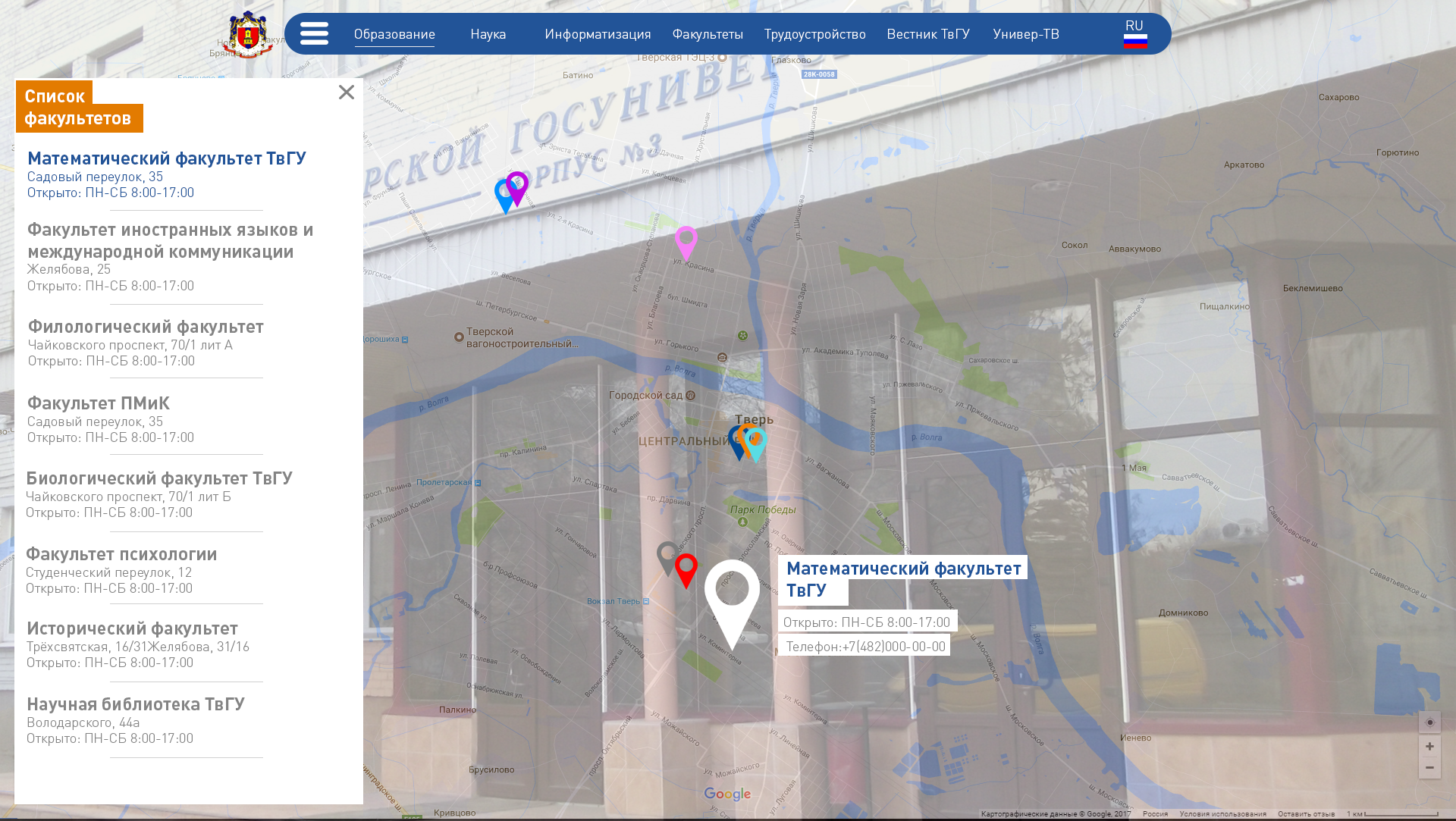Screen dimensions: 1456x821
Task: Open the Универ-ТВ menu item
Action: [x=1026, y=34]
